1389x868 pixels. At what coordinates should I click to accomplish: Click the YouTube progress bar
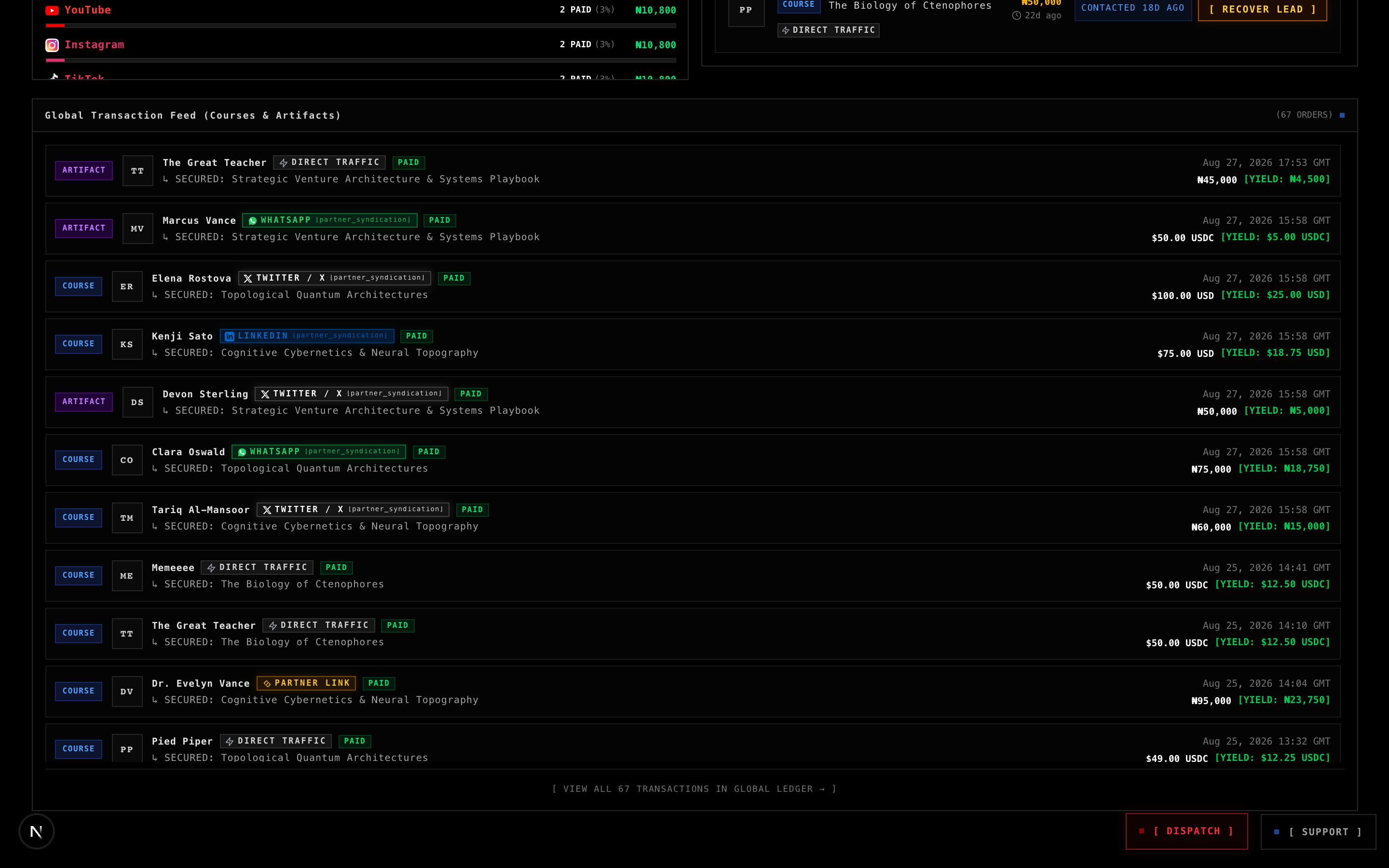pos(360,25)
